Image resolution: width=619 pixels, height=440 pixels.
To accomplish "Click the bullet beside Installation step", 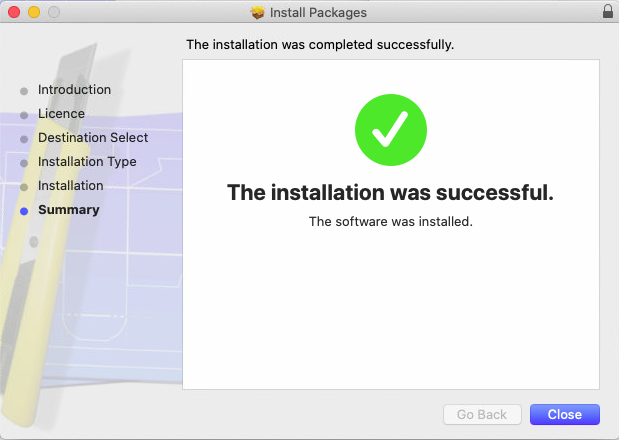I will 24,187.
